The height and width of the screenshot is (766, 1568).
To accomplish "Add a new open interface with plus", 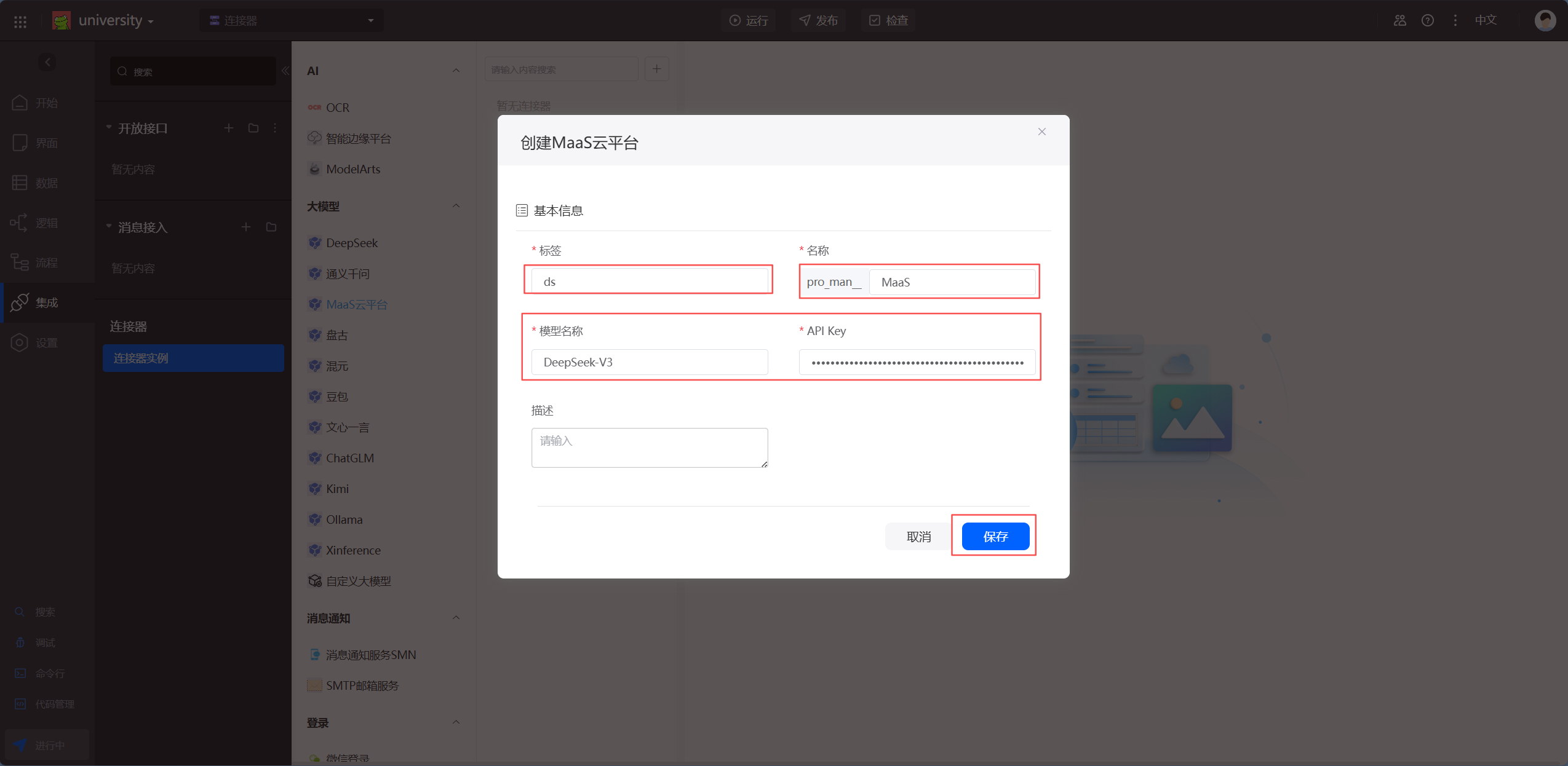I will coord(229,128).
